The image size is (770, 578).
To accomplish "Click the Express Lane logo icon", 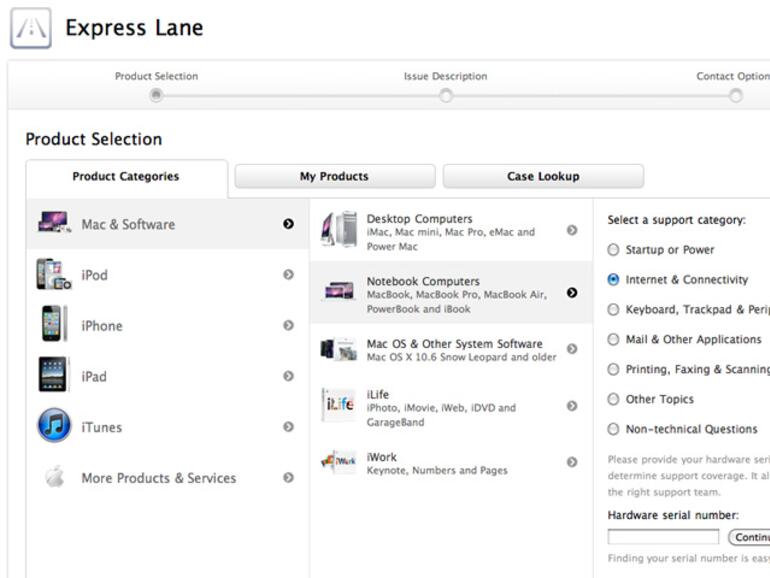I will tap(30, 29).
